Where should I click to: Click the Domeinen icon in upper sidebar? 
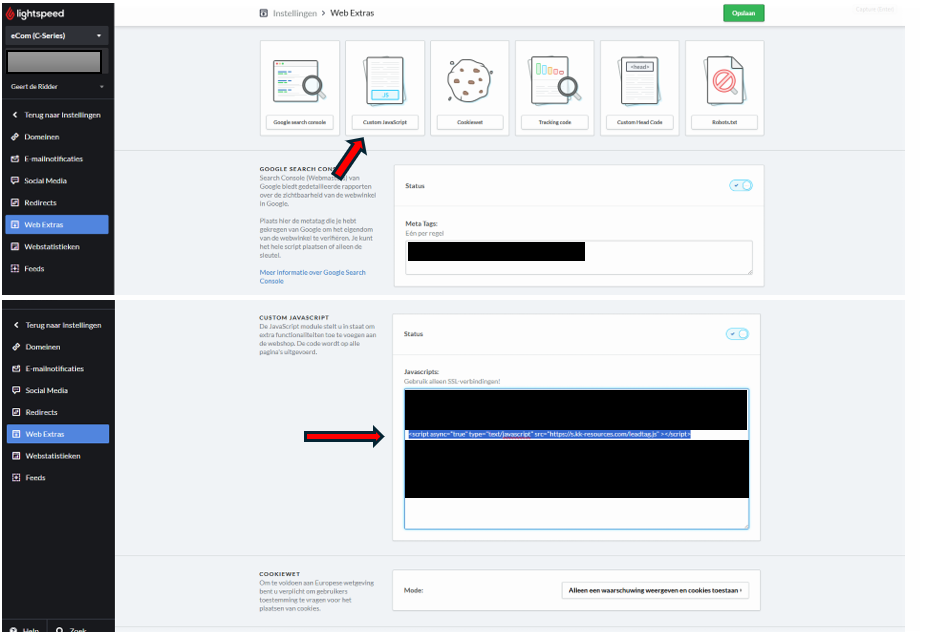[14, 137]
